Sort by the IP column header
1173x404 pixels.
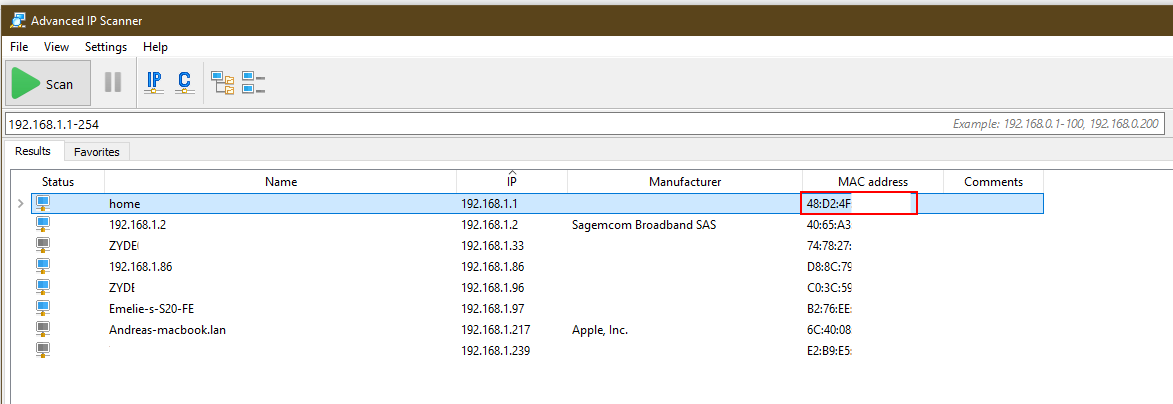(x=511, y=182)
